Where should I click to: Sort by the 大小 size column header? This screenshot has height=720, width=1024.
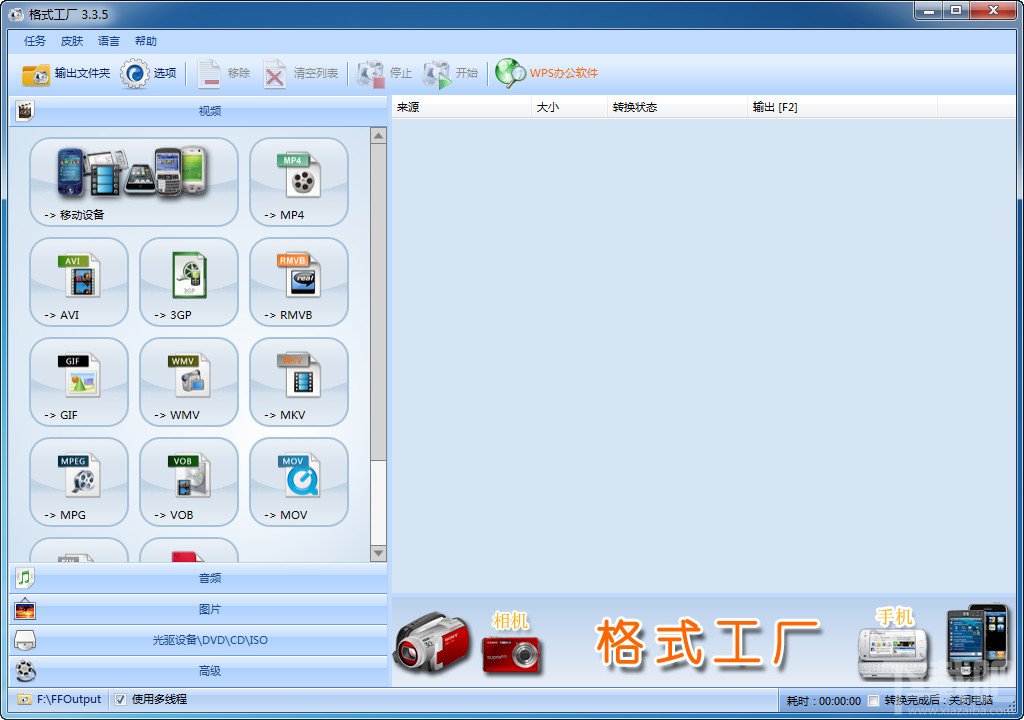click(569, 107)
